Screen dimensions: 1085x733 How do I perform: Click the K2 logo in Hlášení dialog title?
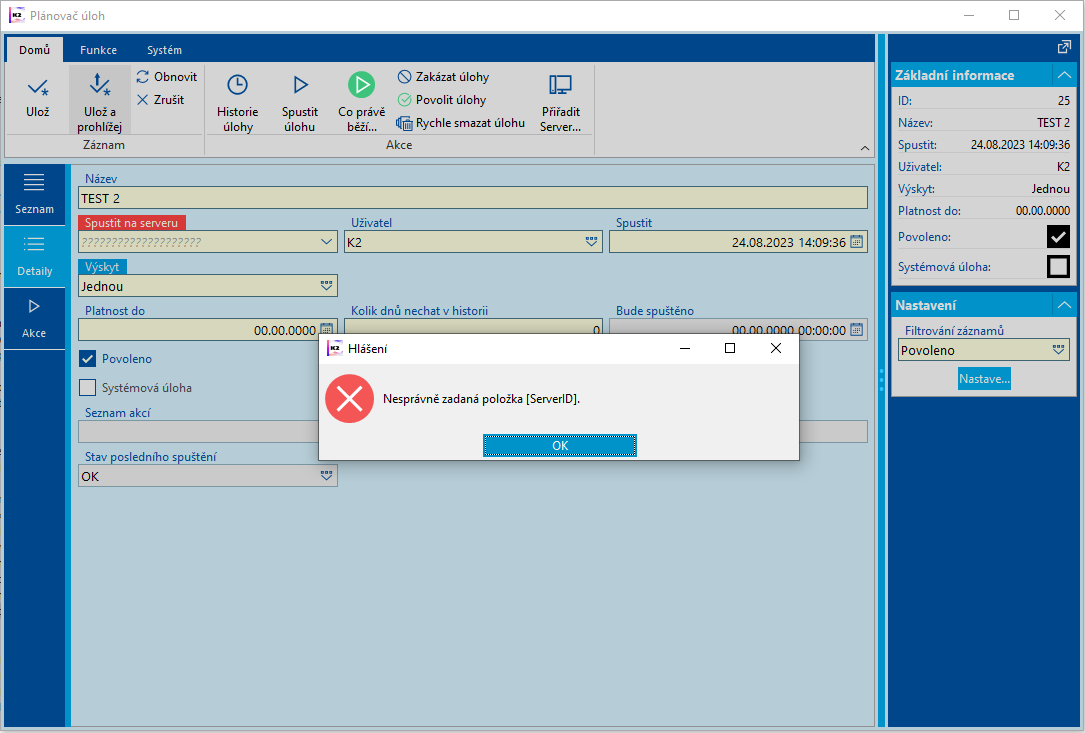click(335, 348)
